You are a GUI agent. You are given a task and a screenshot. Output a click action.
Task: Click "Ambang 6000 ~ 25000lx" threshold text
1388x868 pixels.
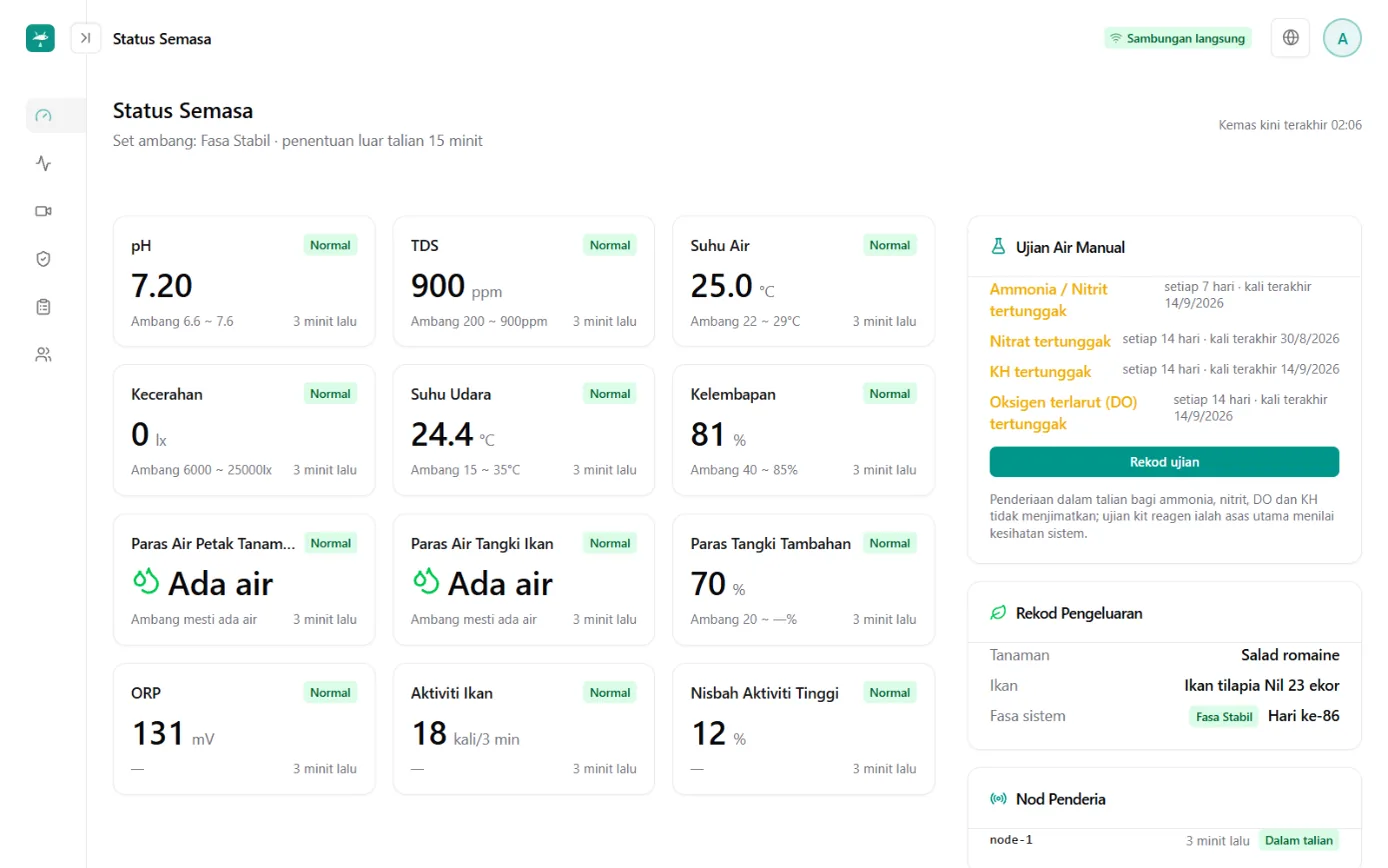201,470
